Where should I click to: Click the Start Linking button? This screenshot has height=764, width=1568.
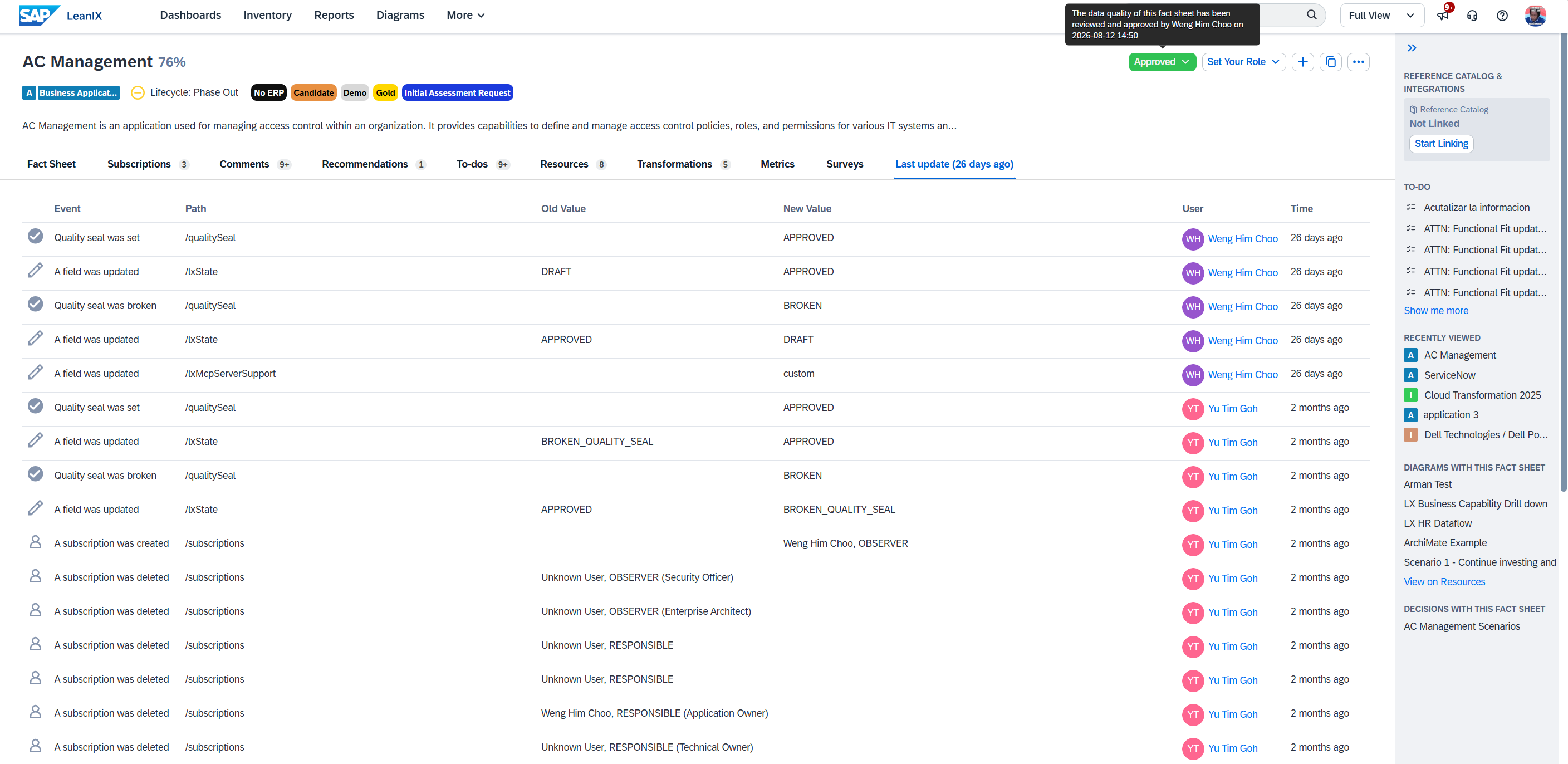(1441, 144)
